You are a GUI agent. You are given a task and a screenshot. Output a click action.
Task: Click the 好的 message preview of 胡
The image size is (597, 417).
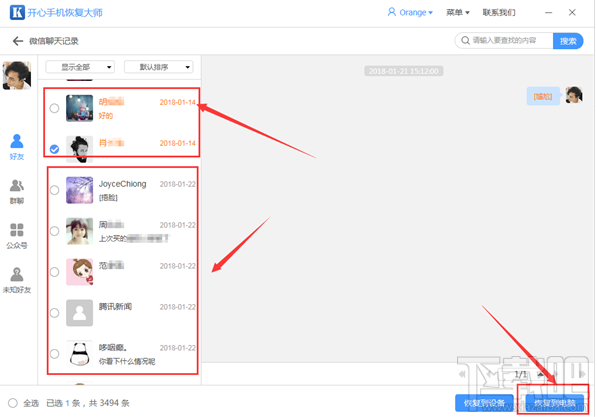(x=106, y=115)
